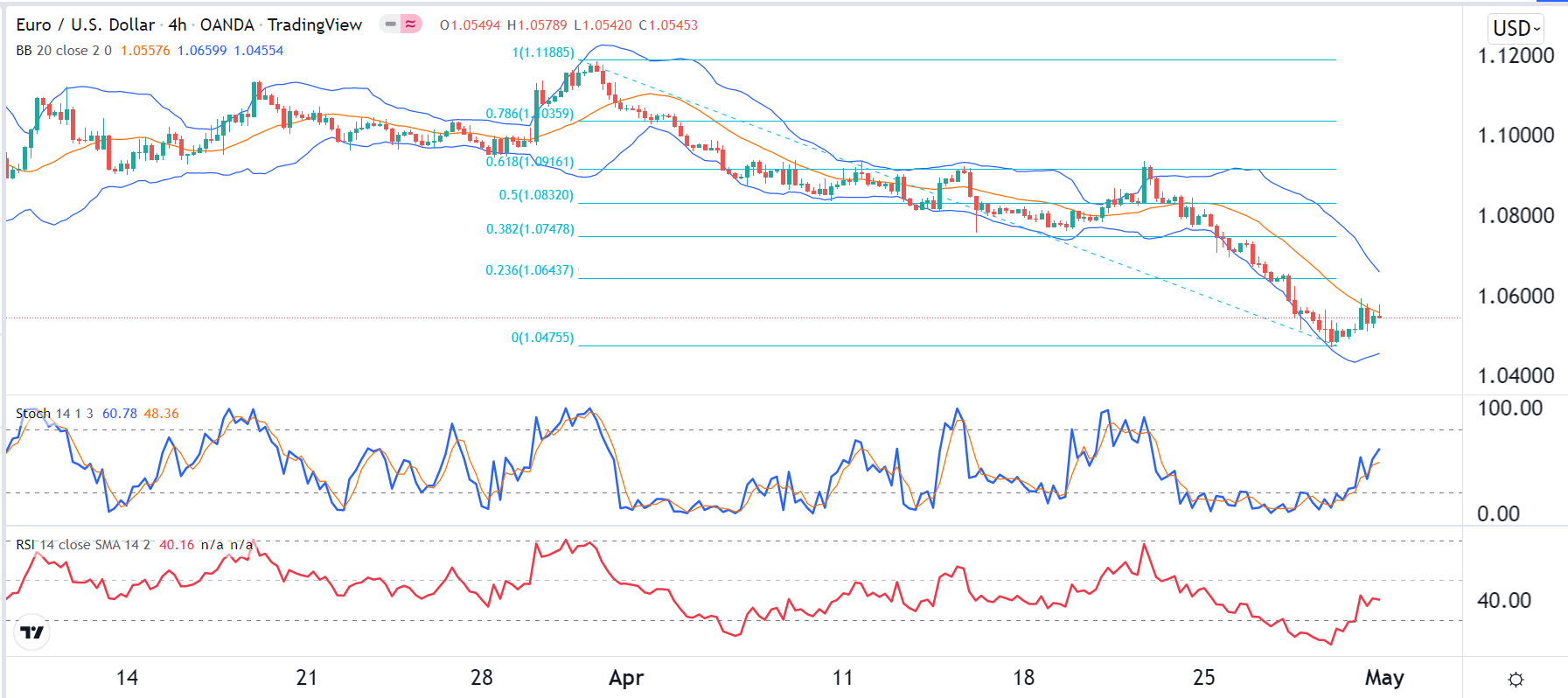Select the Stoch 14 1 3 indicator legend
The width and height of the screenshot is (1568, 698).
click(x=55, y=414)
